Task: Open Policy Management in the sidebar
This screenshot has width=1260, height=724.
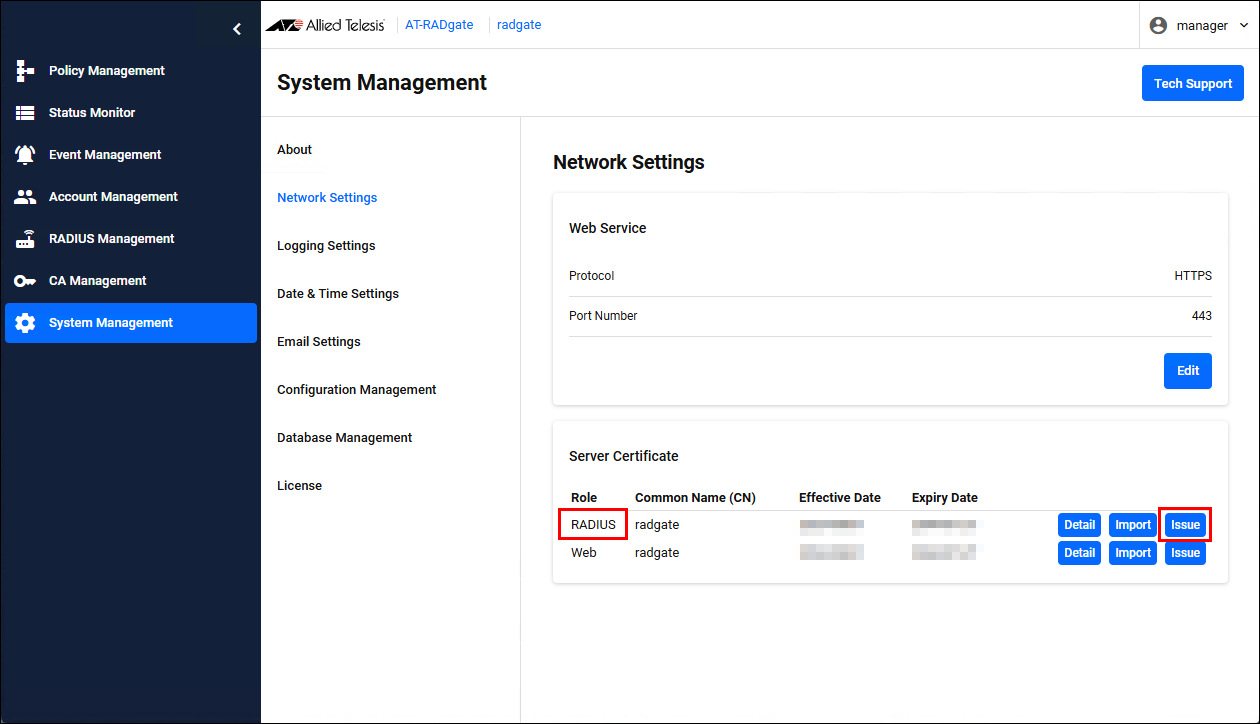Action: tap(130, 71)
